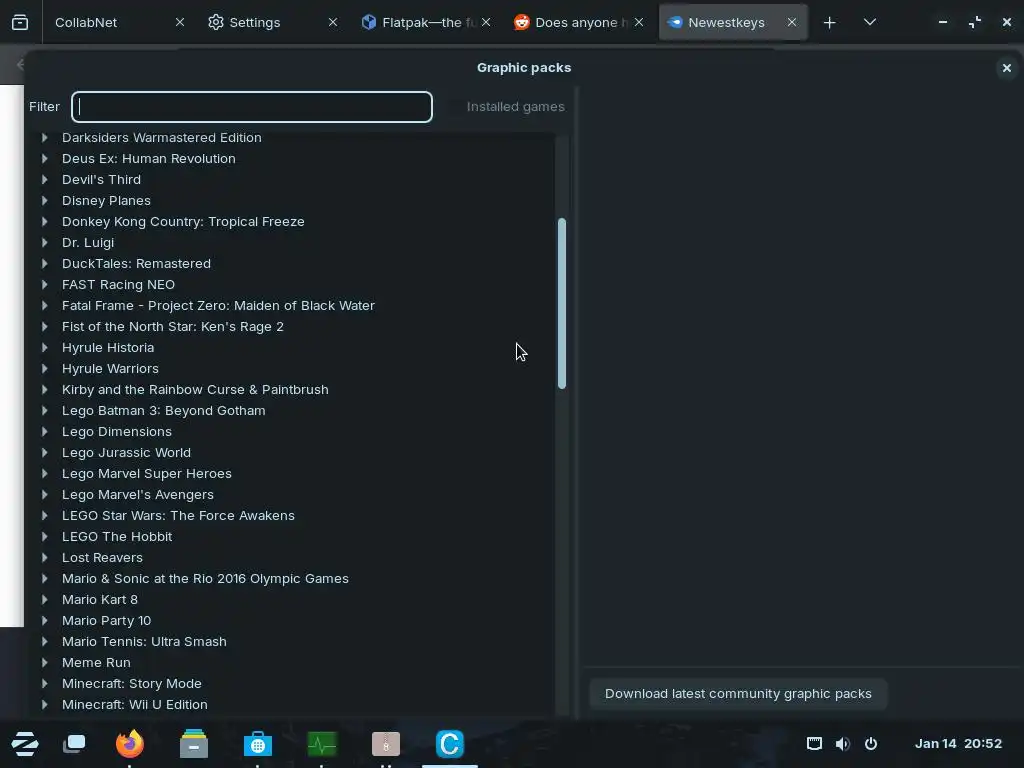Close the Settings tab

(x=333, y=22)
